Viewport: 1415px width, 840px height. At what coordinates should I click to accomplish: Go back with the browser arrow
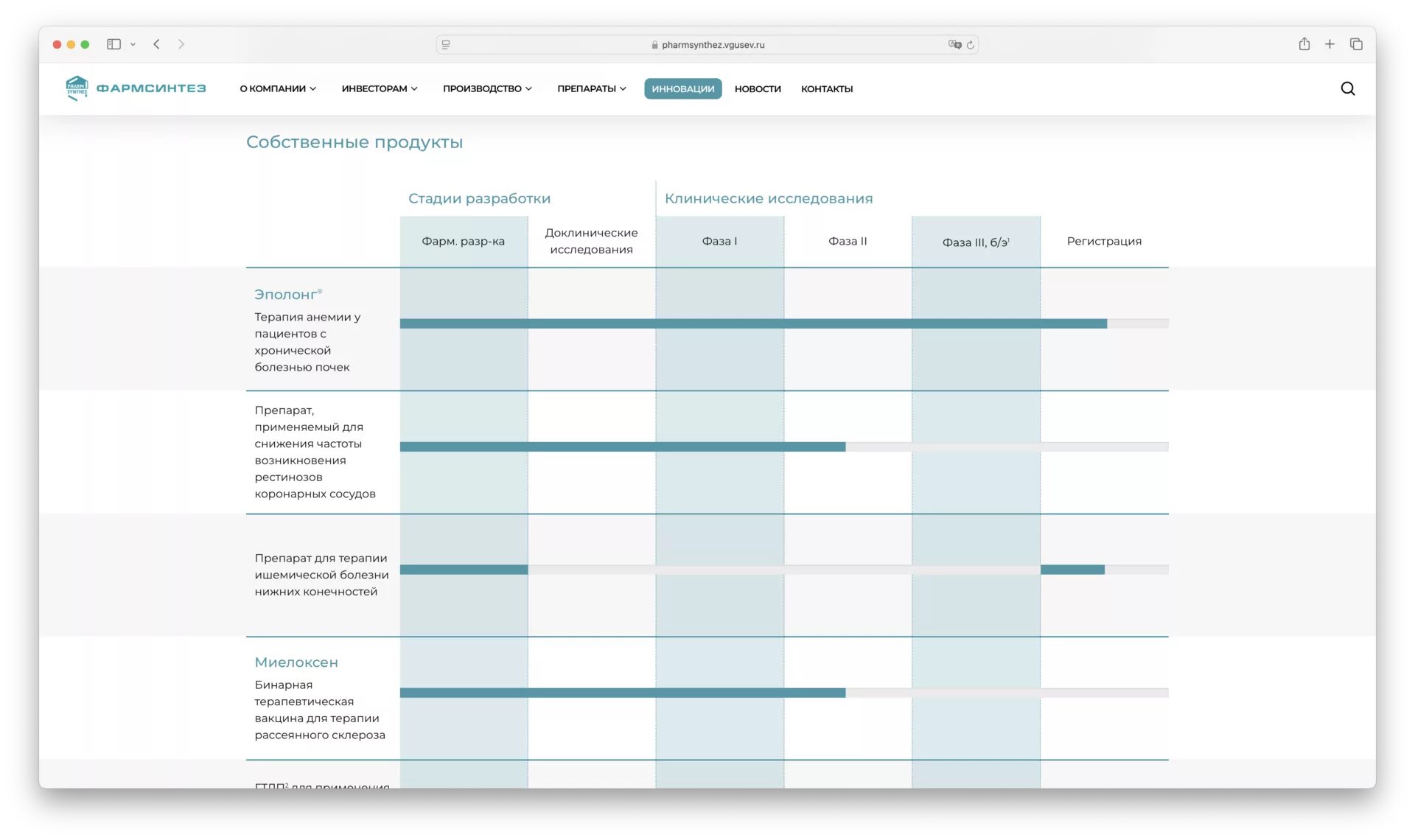pyautogui.click(x=157, y=44)
